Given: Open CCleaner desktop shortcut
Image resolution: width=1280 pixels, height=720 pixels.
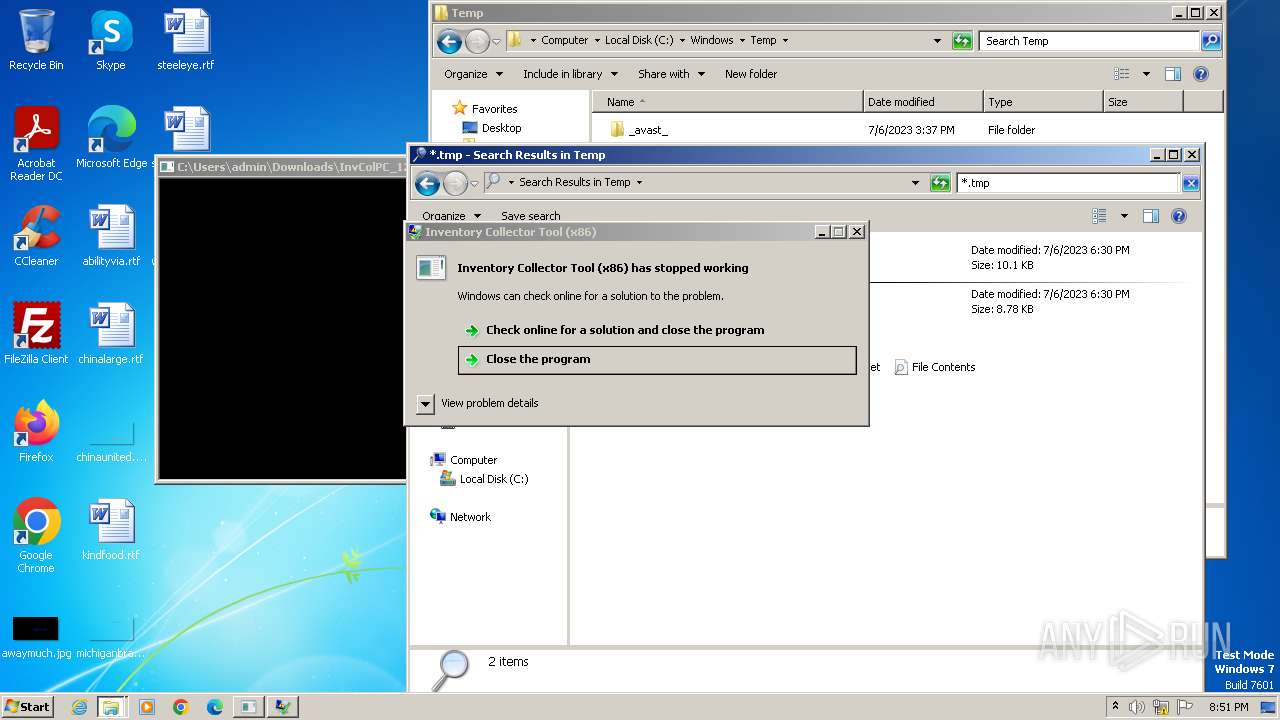Looking at the screenshot, I should (x=36, y=236).
